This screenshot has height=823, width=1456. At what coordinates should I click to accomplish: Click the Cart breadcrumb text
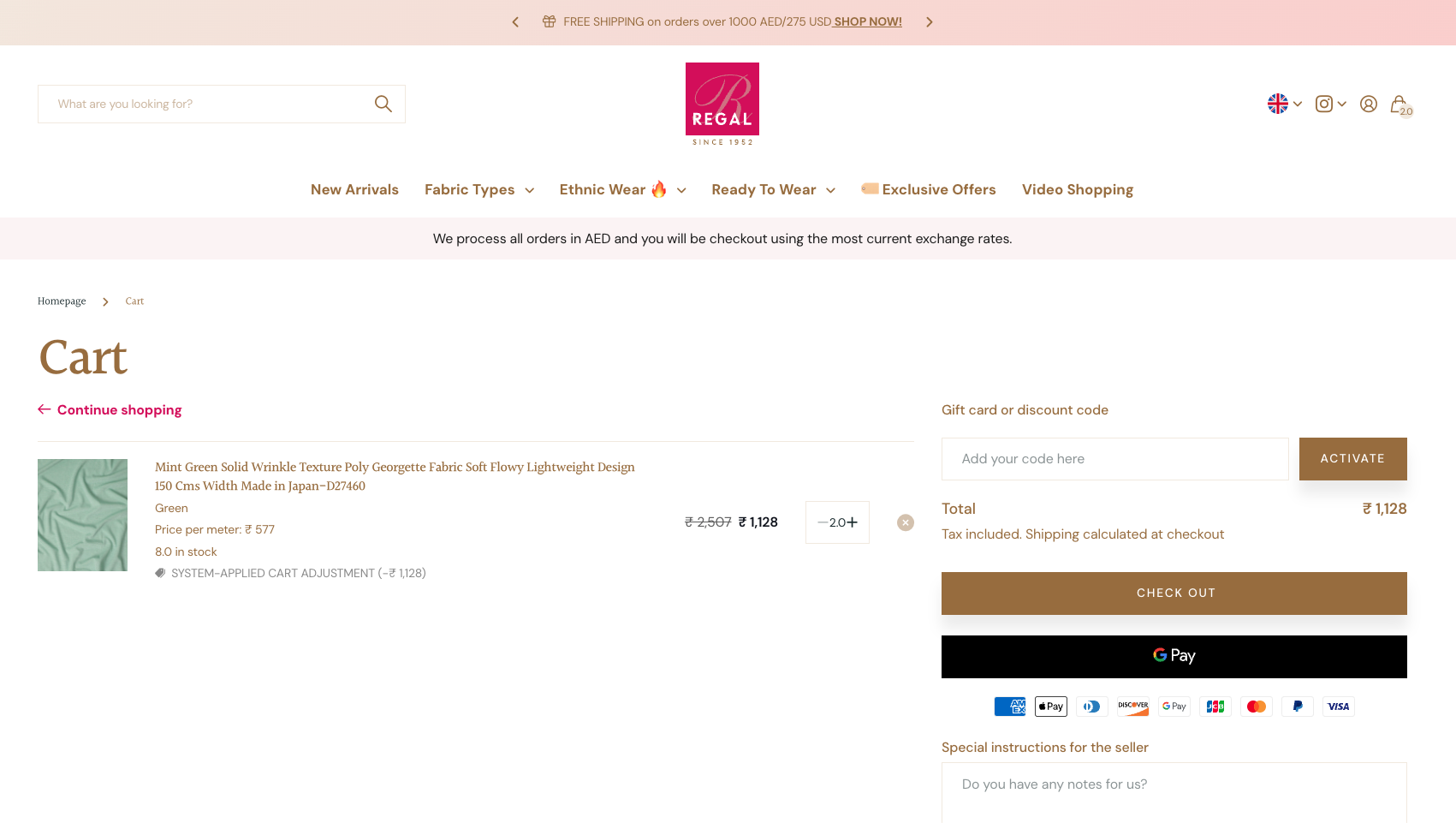pos(134,301)
